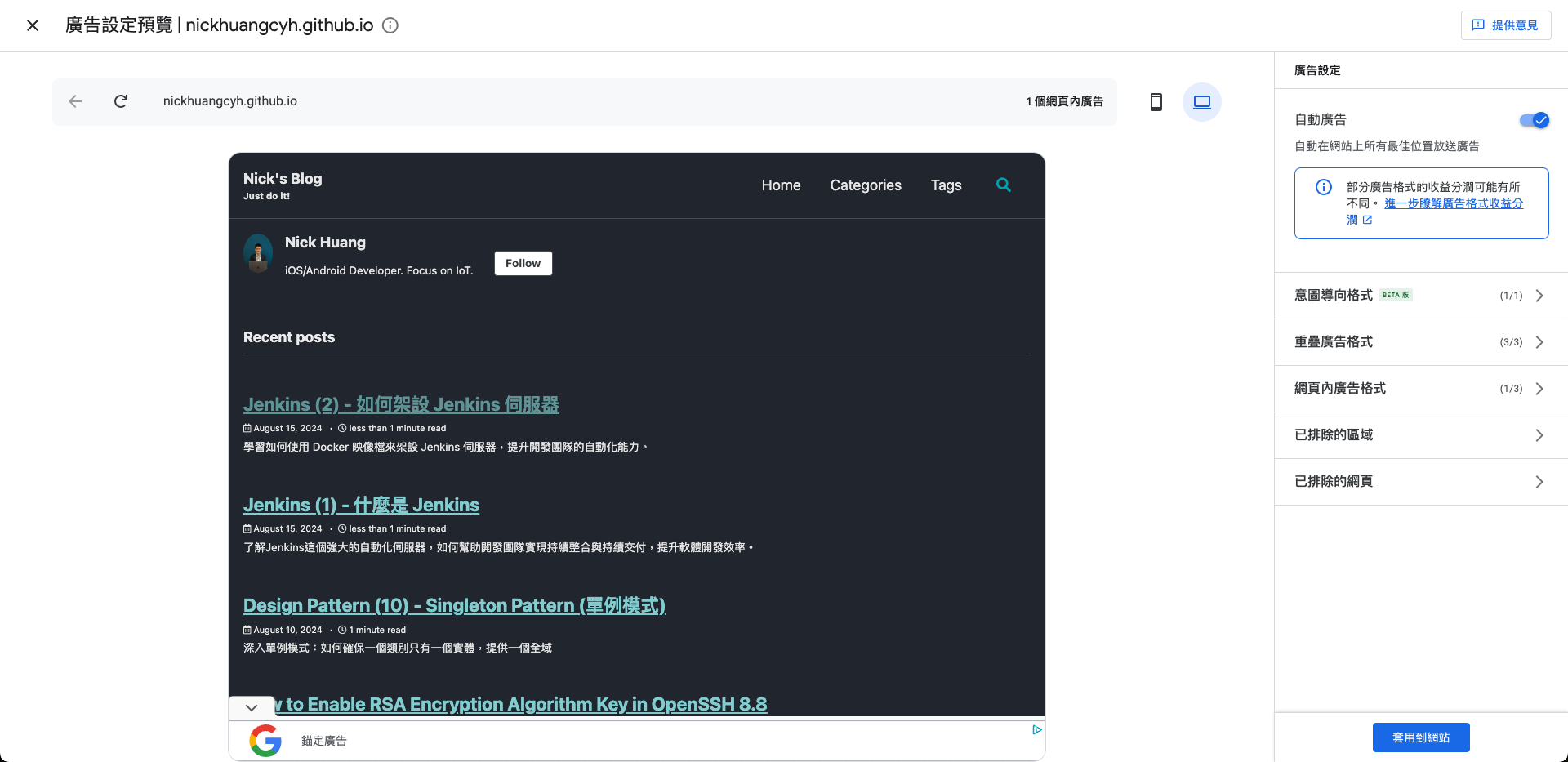Viewport: 1568px width, 762px height.
Task: Switch to mobile device preview
Action: coord(1156,102)
